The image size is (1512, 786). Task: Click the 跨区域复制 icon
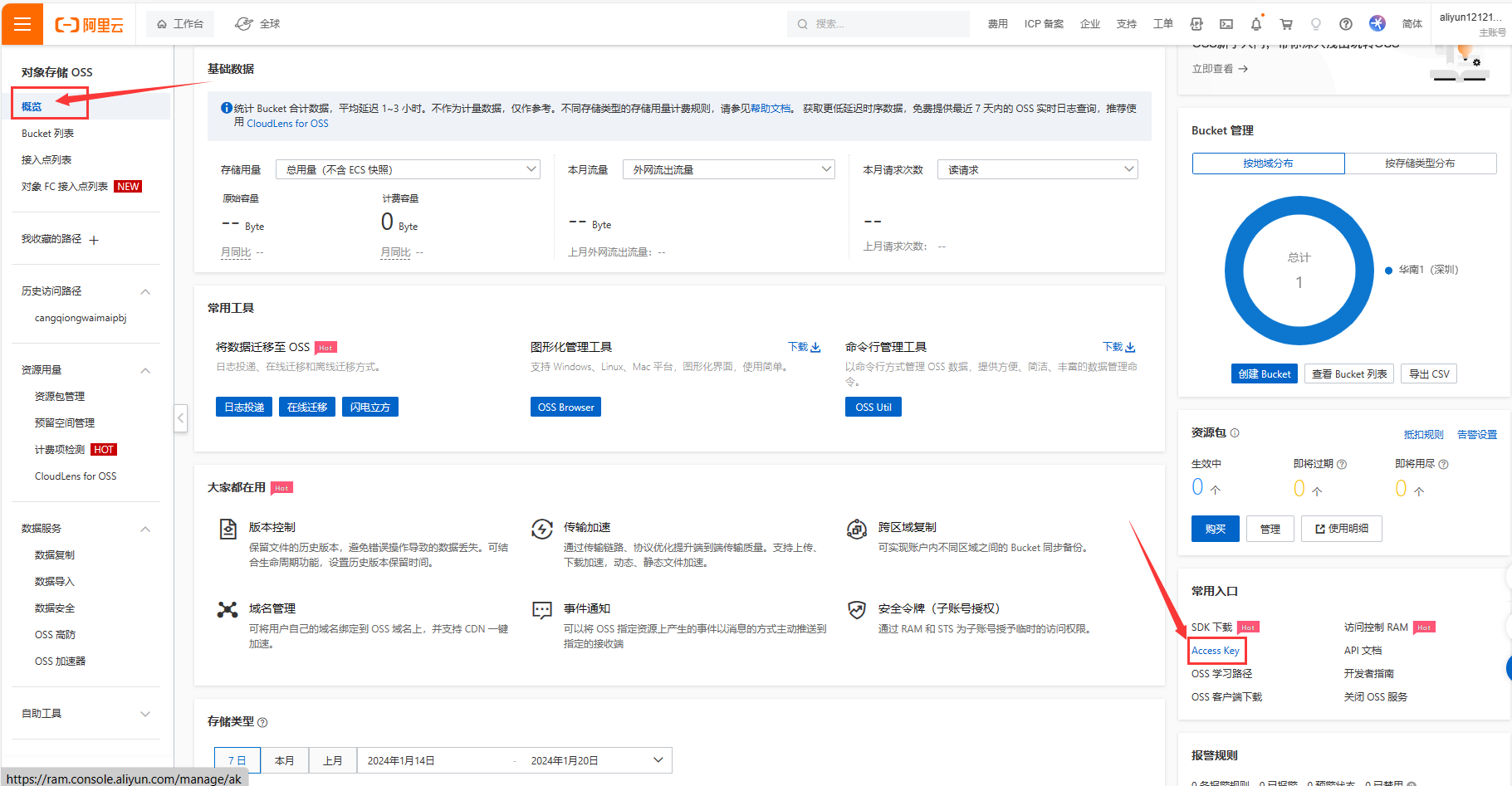(x=857, y=529)
